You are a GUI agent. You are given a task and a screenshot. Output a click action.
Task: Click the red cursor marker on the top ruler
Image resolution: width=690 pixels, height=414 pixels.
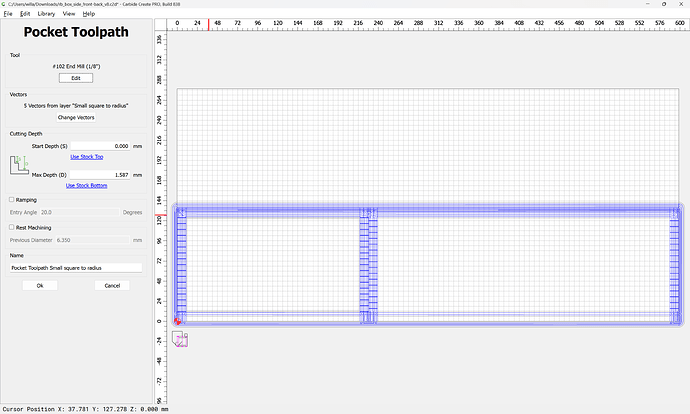208,24
